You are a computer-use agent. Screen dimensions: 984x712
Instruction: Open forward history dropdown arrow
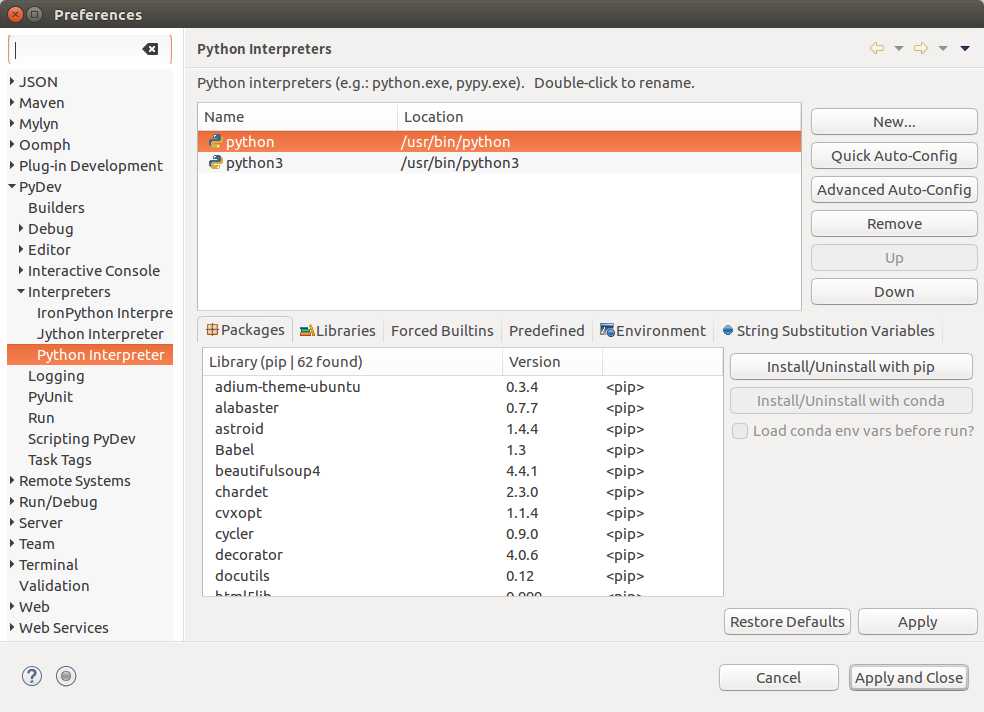(943, 48)
